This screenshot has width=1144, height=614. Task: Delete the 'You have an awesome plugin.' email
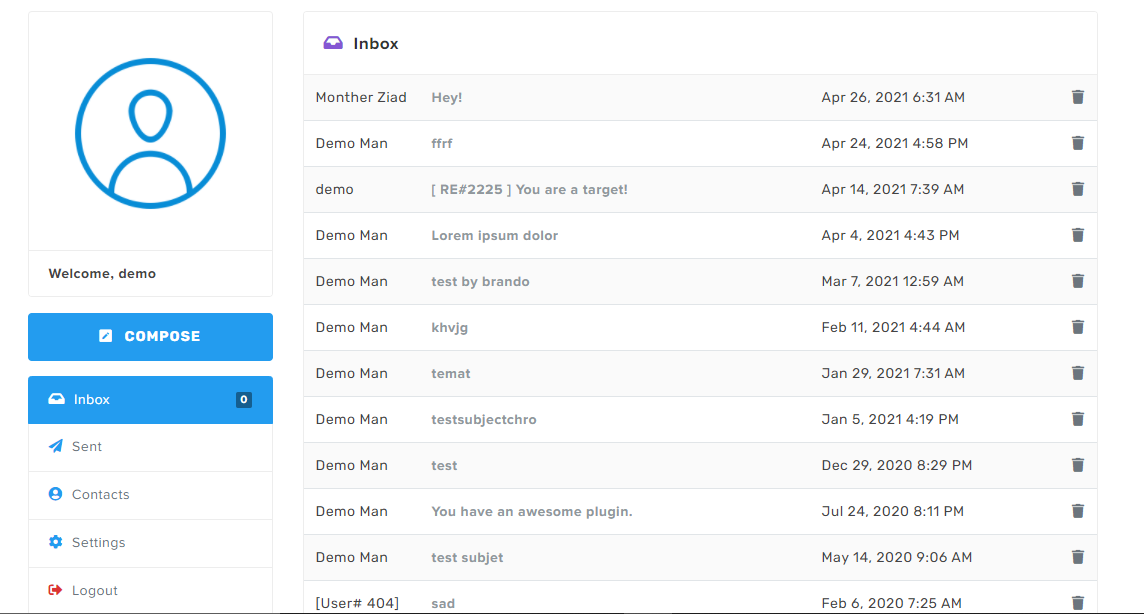click(1077, 511)
